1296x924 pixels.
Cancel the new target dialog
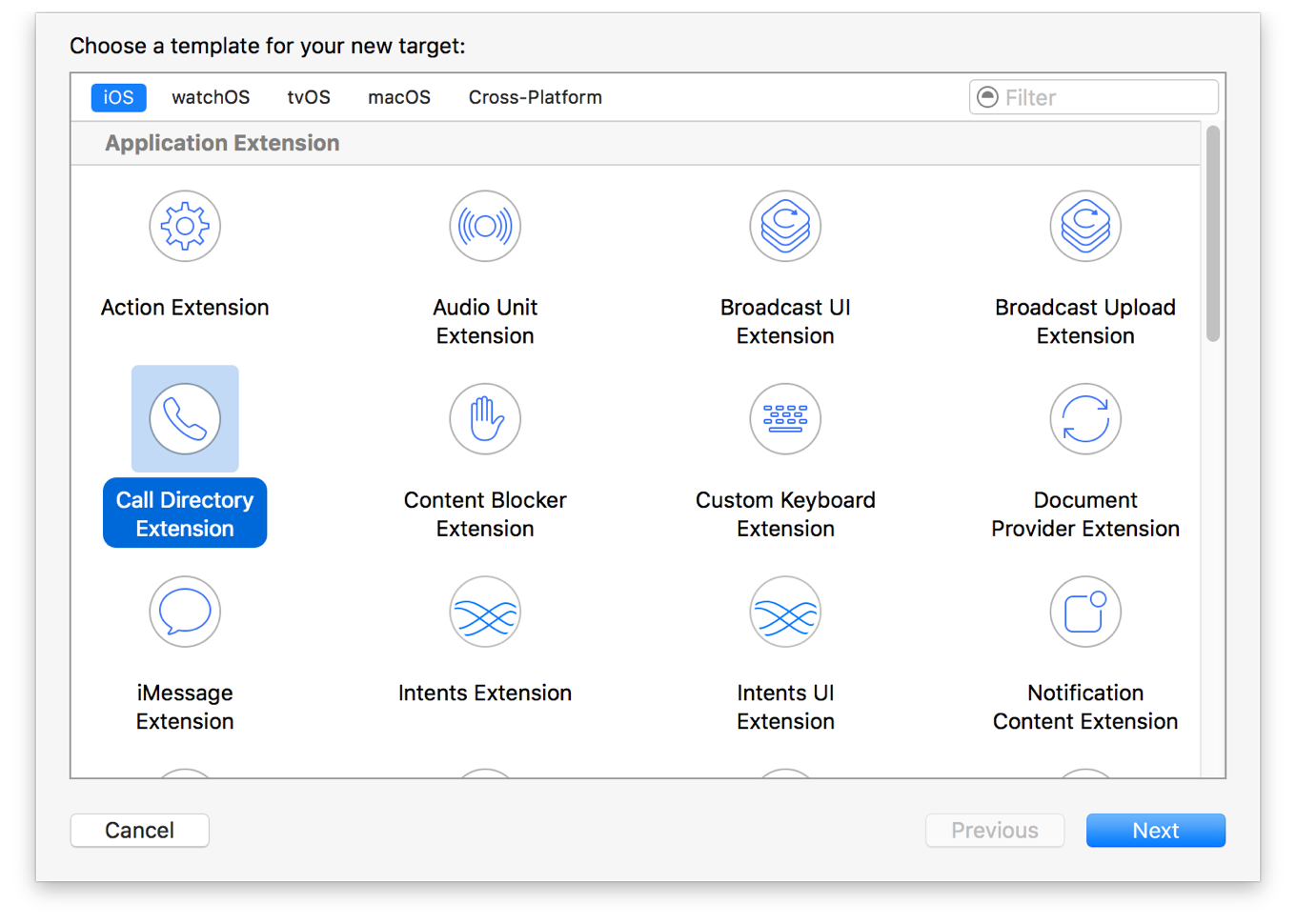tap(139, 830)
